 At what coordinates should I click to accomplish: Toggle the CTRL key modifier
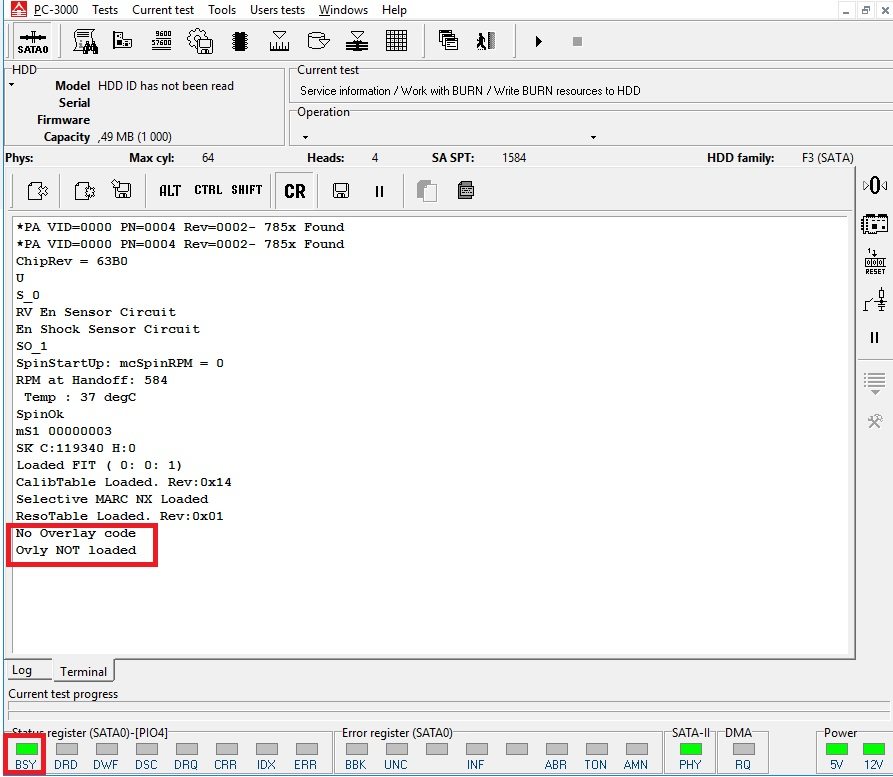[208, 190]
